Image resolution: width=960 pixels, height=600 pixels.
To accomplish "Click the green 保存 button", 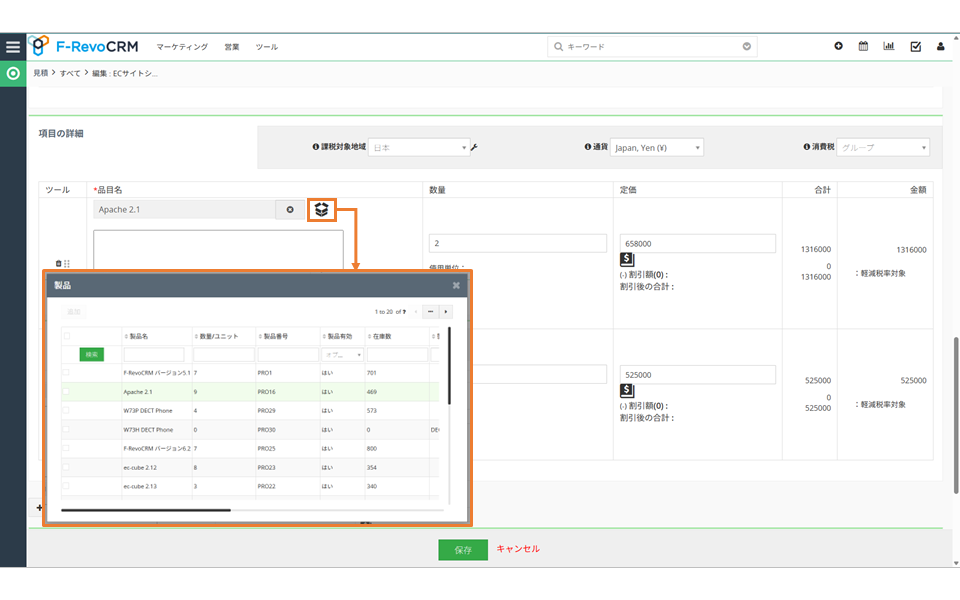I will 463,550.
